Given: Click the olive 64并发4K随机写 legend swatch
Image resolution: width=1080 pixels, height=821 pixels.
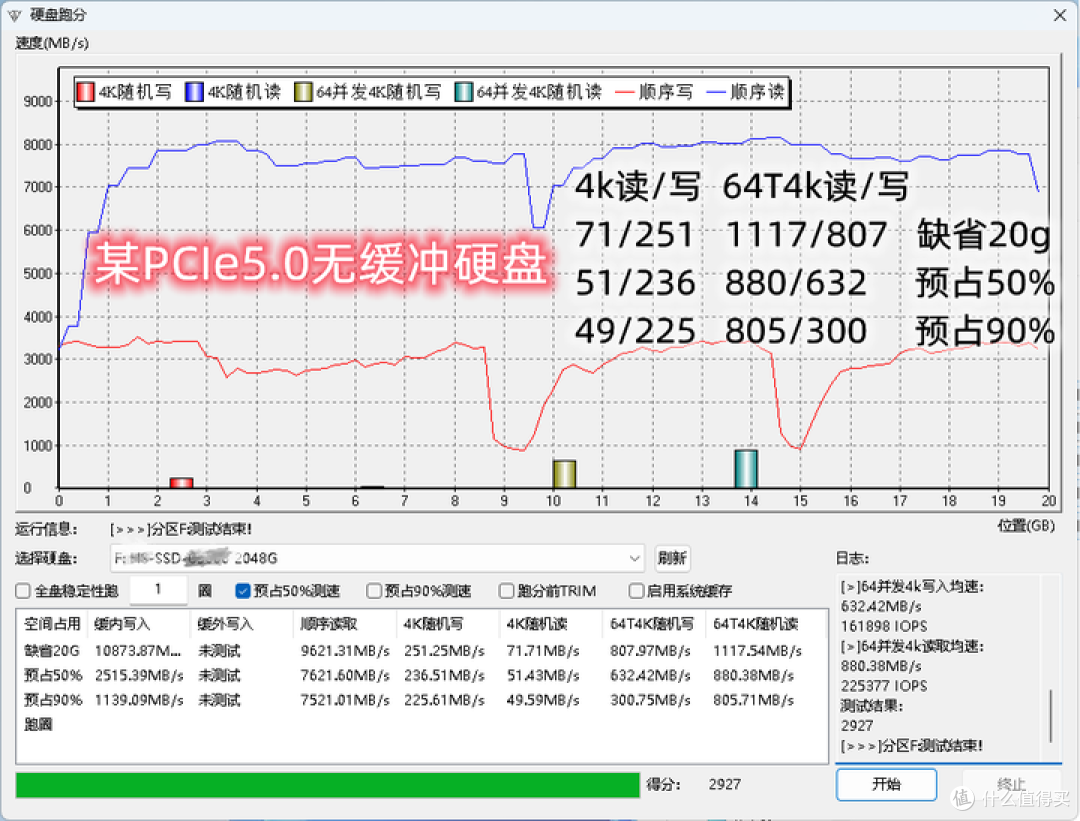Looking at the screenshot, I should 303,92.
